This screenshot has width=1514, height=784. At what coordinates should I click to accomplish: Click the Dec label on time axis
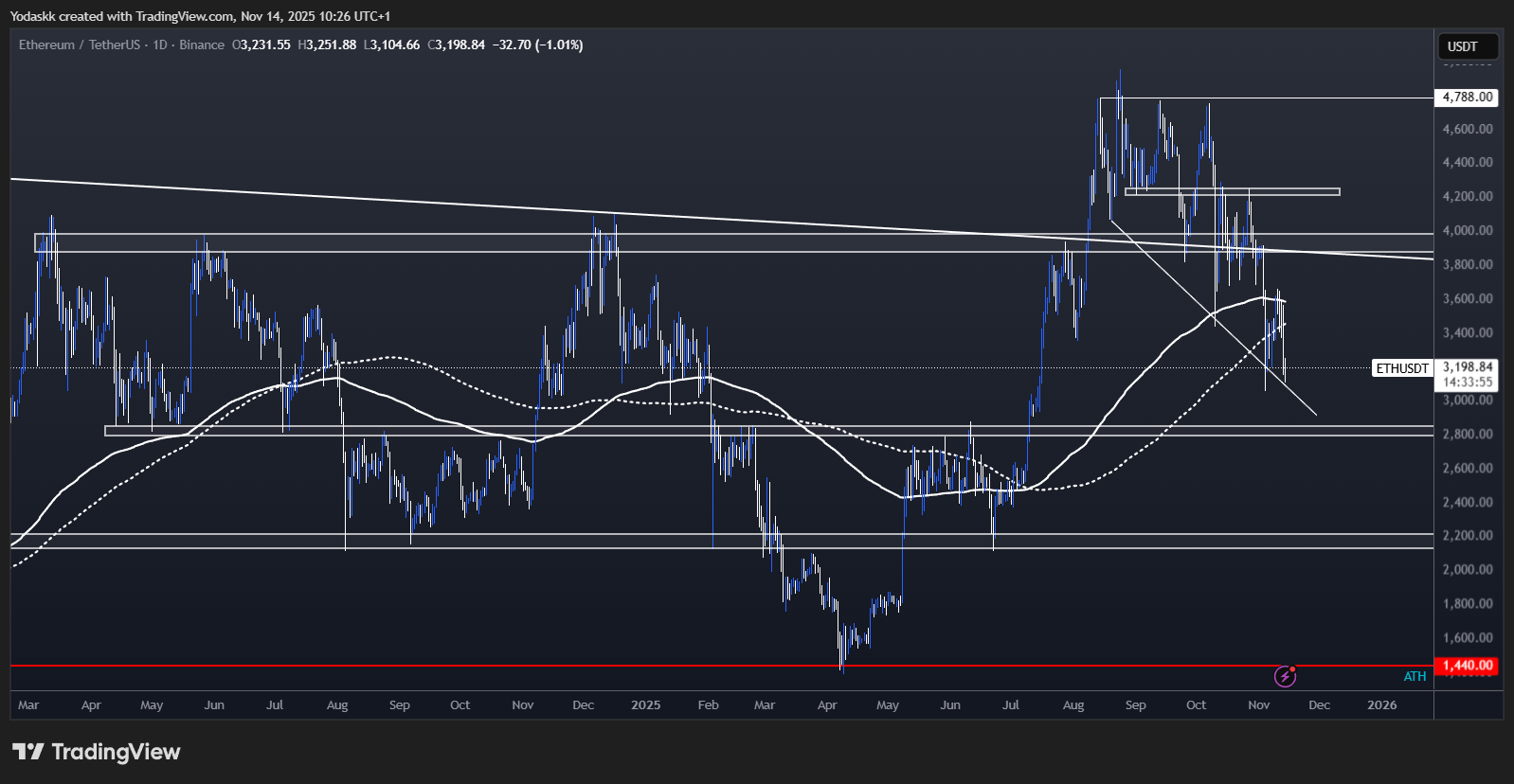pyautogui.click(x=1319, y=705)
